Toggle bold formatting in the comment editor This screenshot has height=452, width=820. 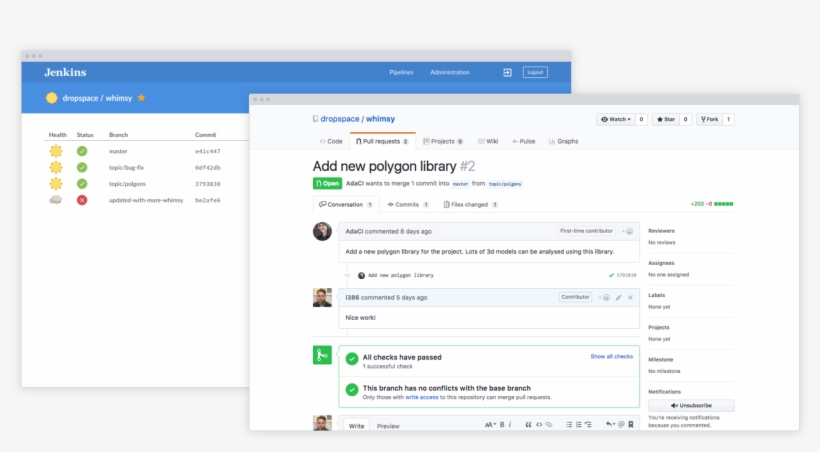[x=502, y=424]
